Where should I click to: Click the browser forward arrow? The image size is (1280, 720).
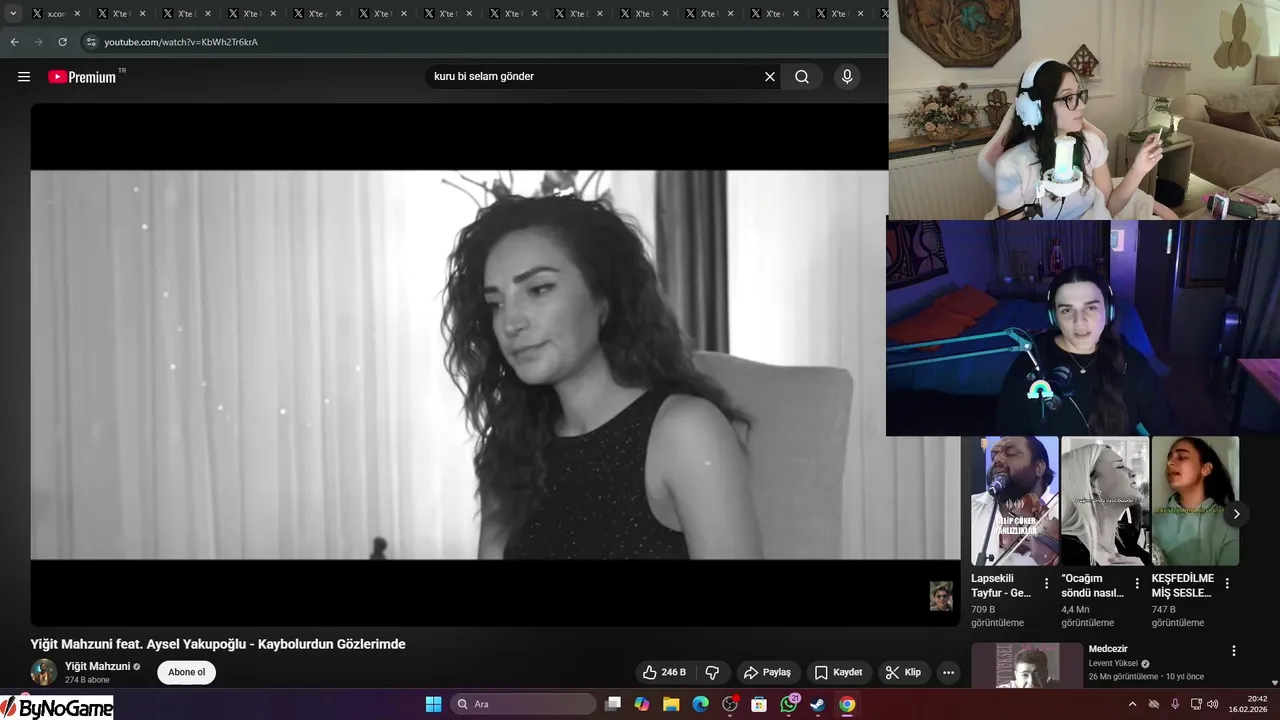point(38,42)
